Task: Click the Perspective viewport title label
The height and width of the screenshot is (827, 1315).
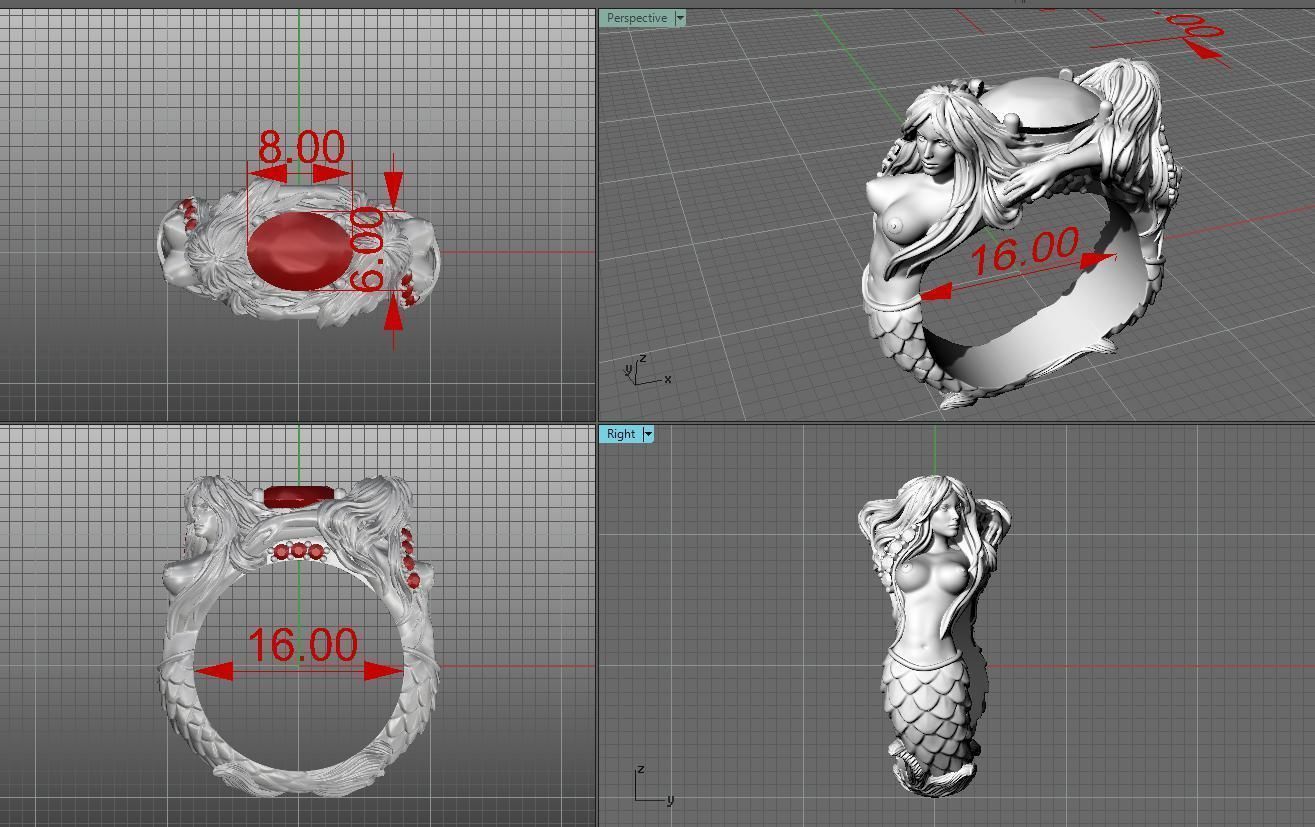Action: 637,18
